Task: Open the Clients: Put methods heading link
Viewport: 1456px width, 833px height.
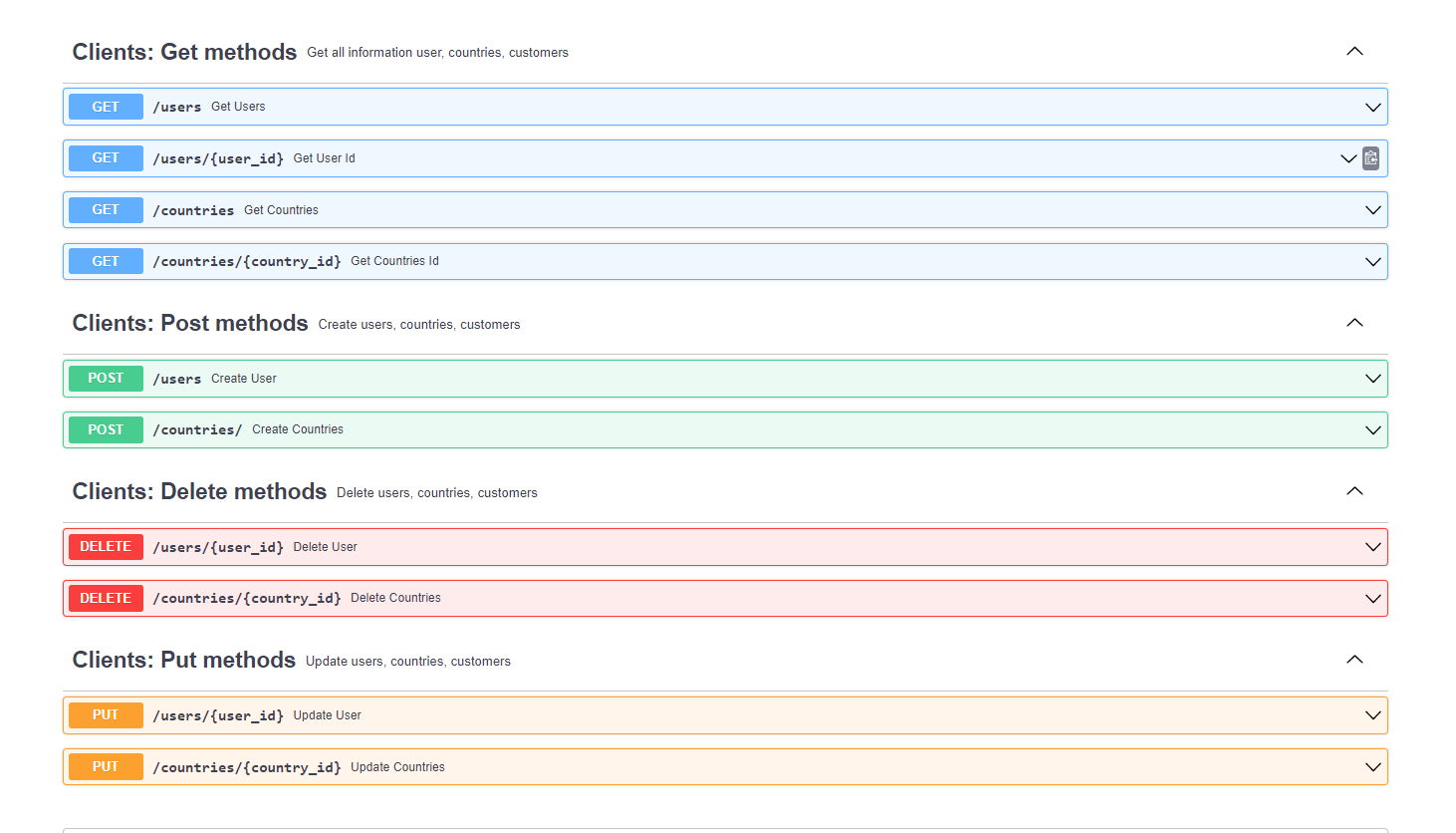Action: click(184, 660)
